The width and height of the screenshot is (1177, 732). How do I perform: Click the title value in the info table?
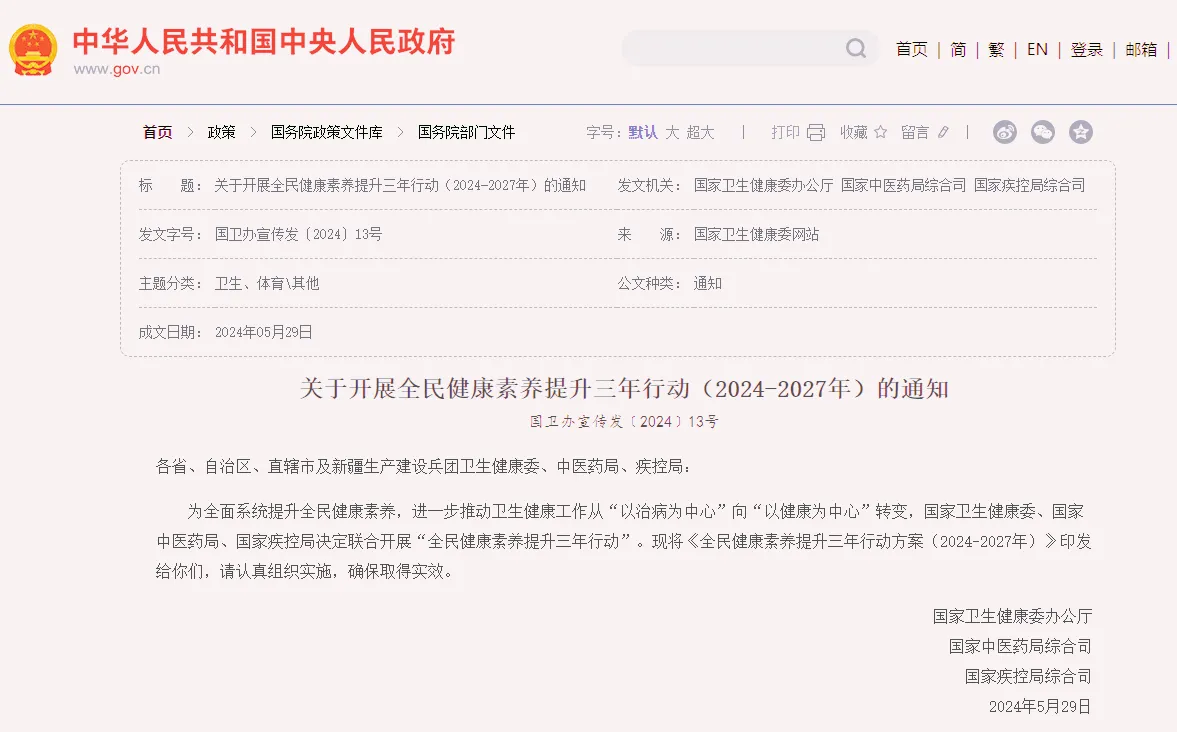399,185
